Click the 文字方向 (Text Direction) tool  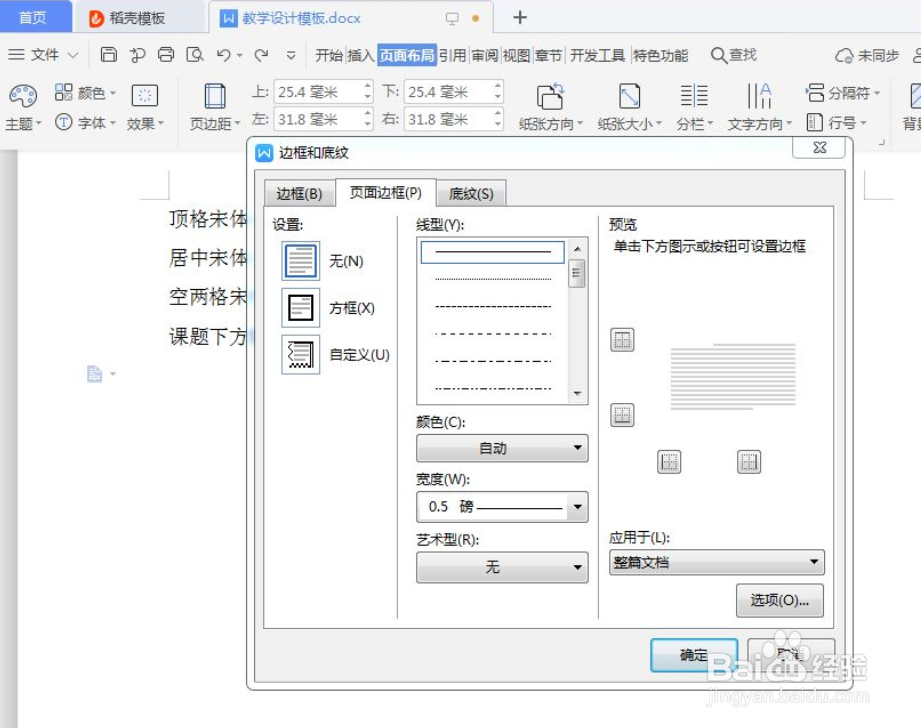760,105
